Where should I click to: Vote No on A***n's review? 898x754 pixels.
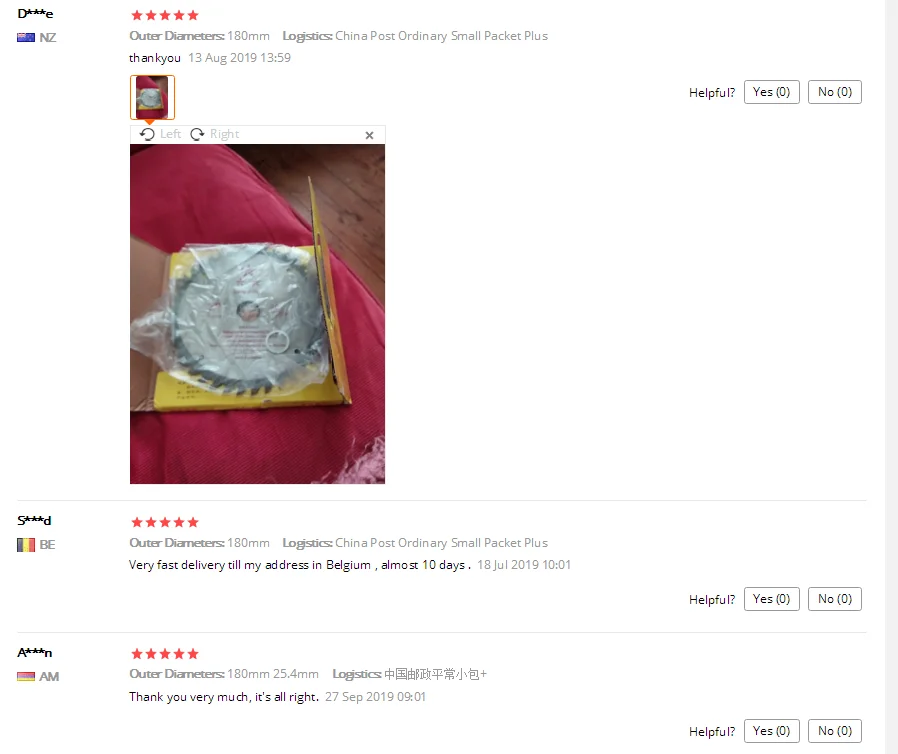click(x=834, y=731)
